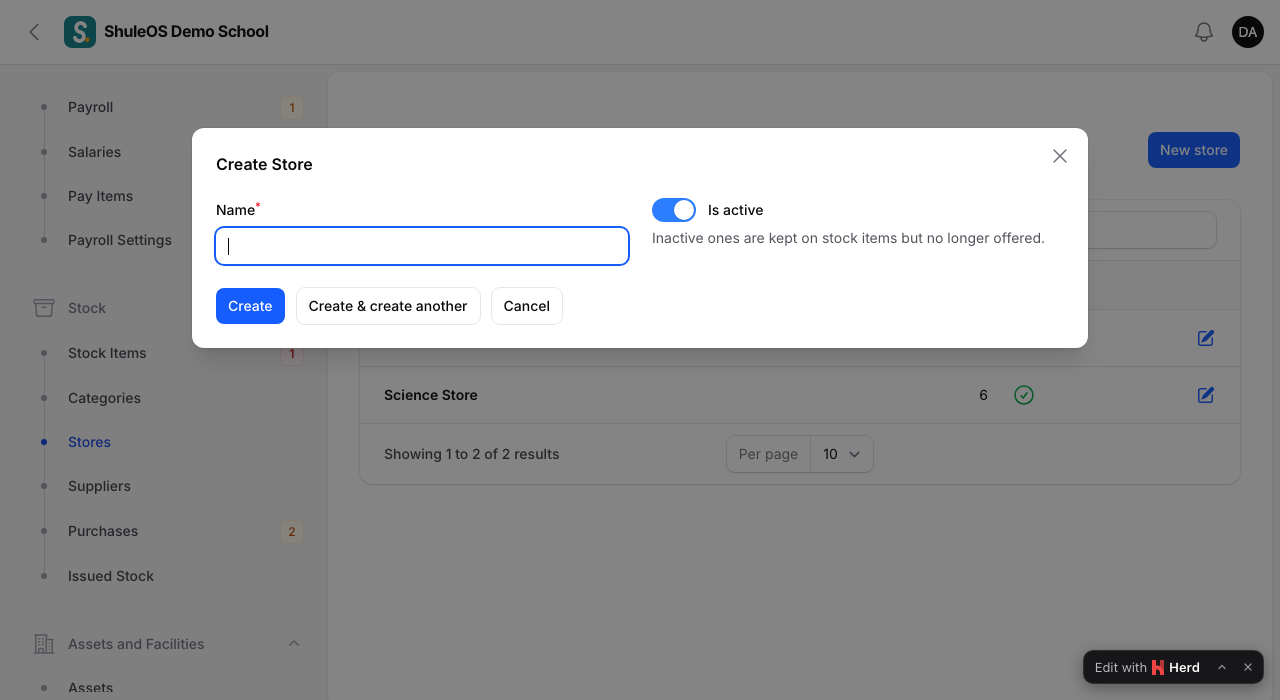Viewport: 1280px width, 700px height.
Task: Collapse the Assets and Facilities section
Action: pyautogui.click(x=294, y=644)
